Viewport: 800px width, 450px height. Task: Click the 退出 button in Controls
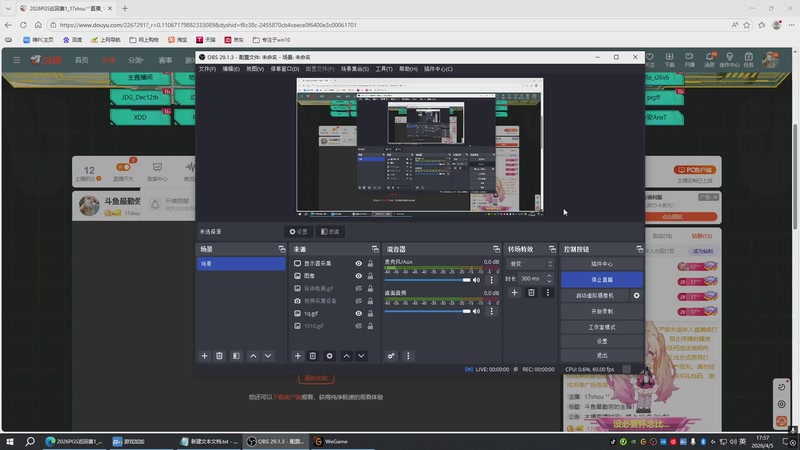pyautogui.click(x=602, y=355)
